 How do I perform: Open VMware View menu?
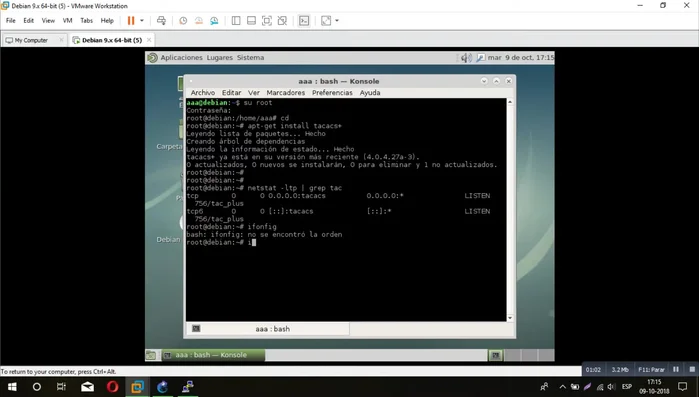point(48,20)
